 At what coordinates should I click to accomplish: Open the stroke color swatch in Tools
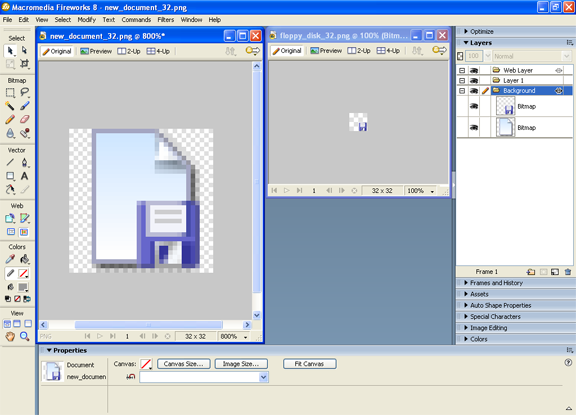pyautogui.click(x=23, y=273)
